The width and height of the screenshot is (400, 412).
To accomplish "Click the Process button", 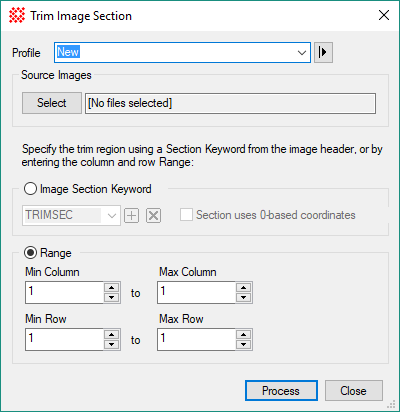I will point(281,391).
